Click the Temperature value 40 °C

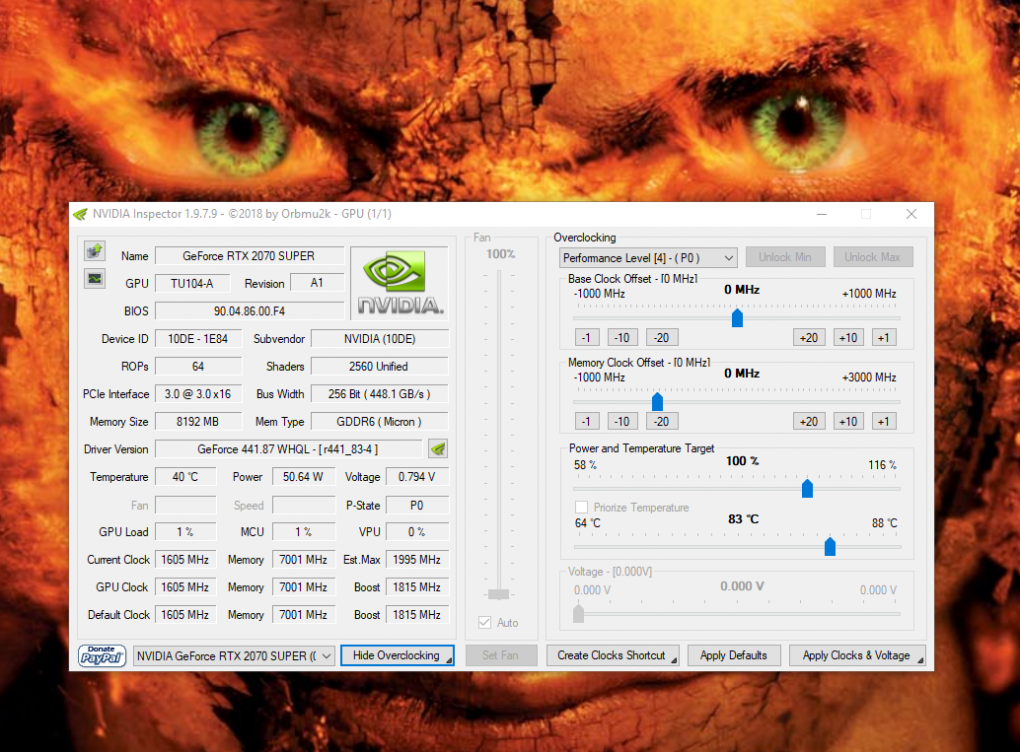[x=185, y=477]
